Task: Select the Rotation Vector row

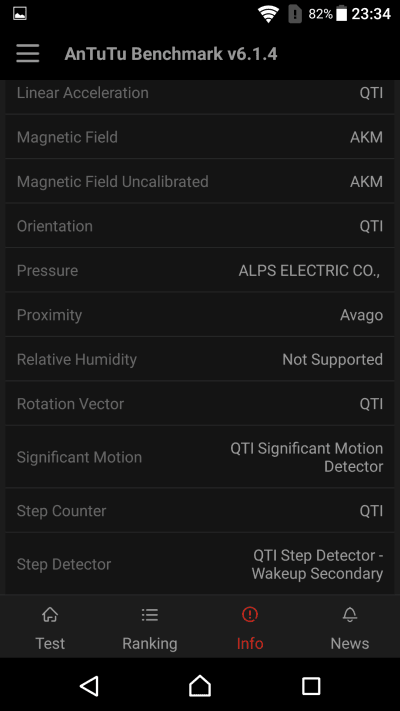Action: (x=200, y=404)
